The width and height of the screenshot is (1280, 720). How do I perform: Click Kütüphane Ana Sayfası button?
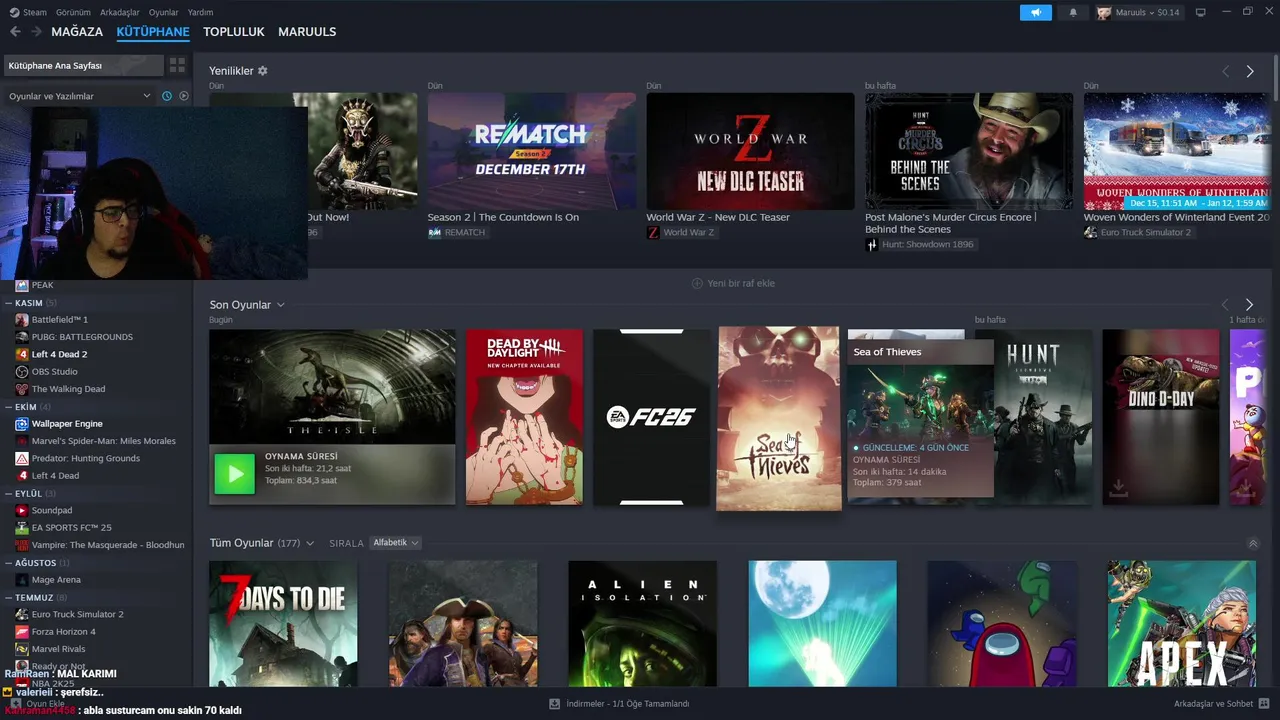pyautogui.click(x=83, y=65)
